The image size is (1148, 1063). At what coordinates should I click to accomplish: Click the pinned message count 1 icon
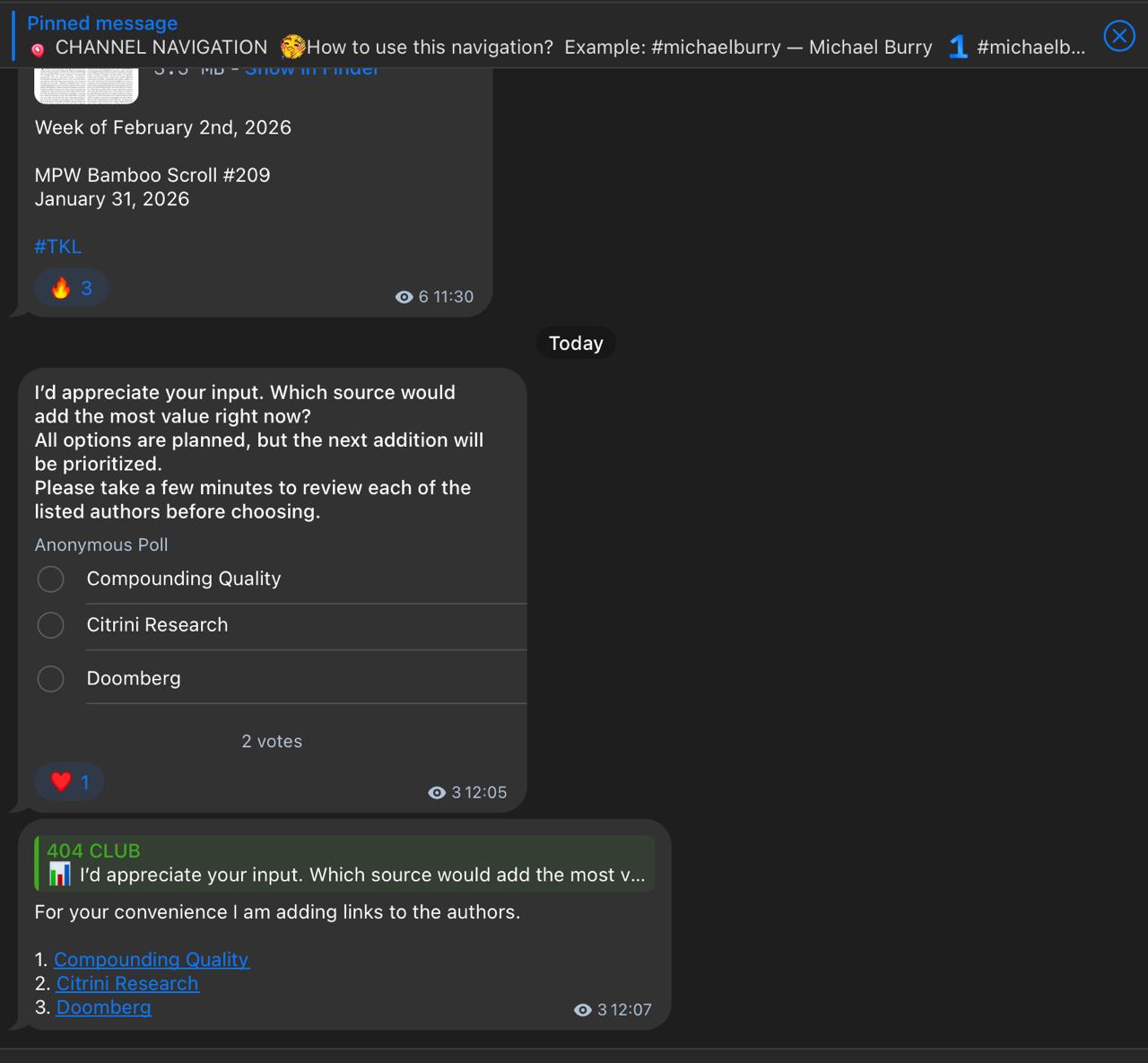coord(958,47)
